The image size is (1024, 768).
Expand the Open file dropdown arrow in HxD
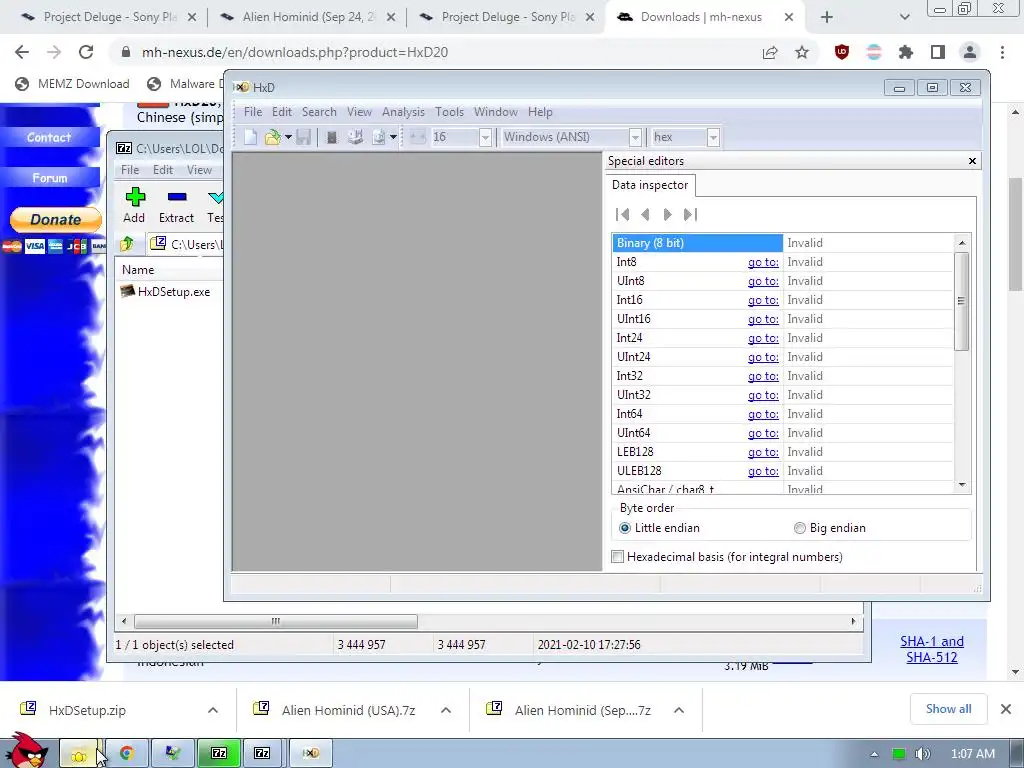tap(288, 136)
